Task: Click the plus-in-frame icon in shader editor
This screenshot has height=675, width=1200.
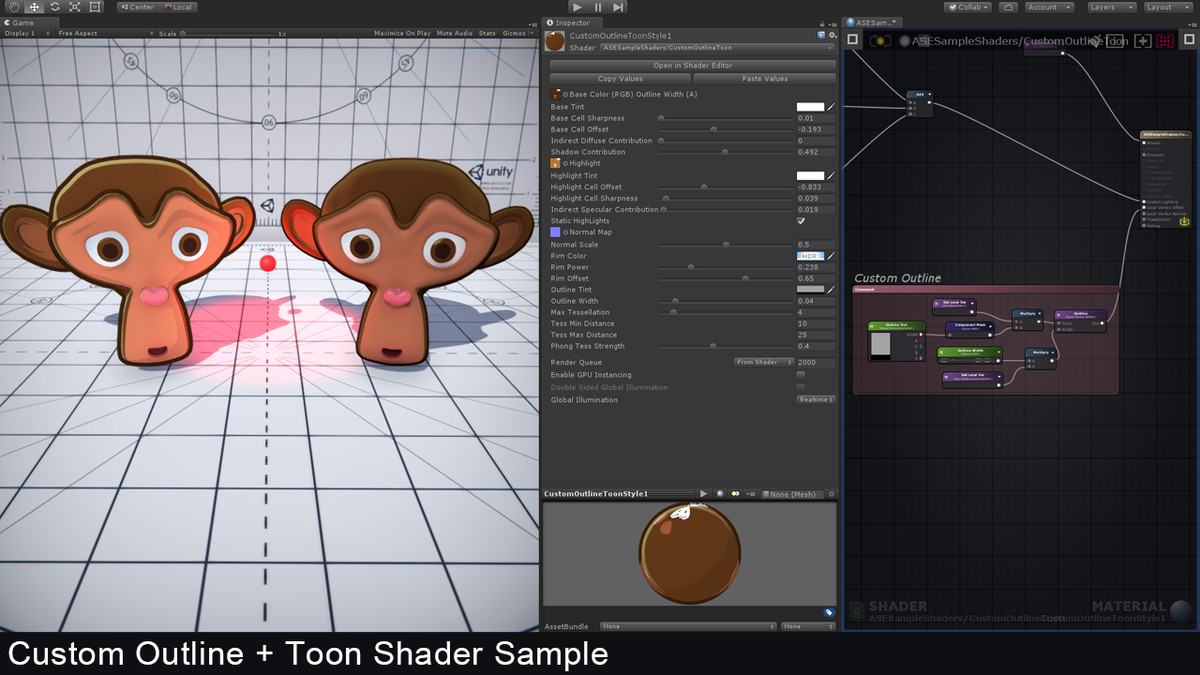Action: [x=1142, y=41]
